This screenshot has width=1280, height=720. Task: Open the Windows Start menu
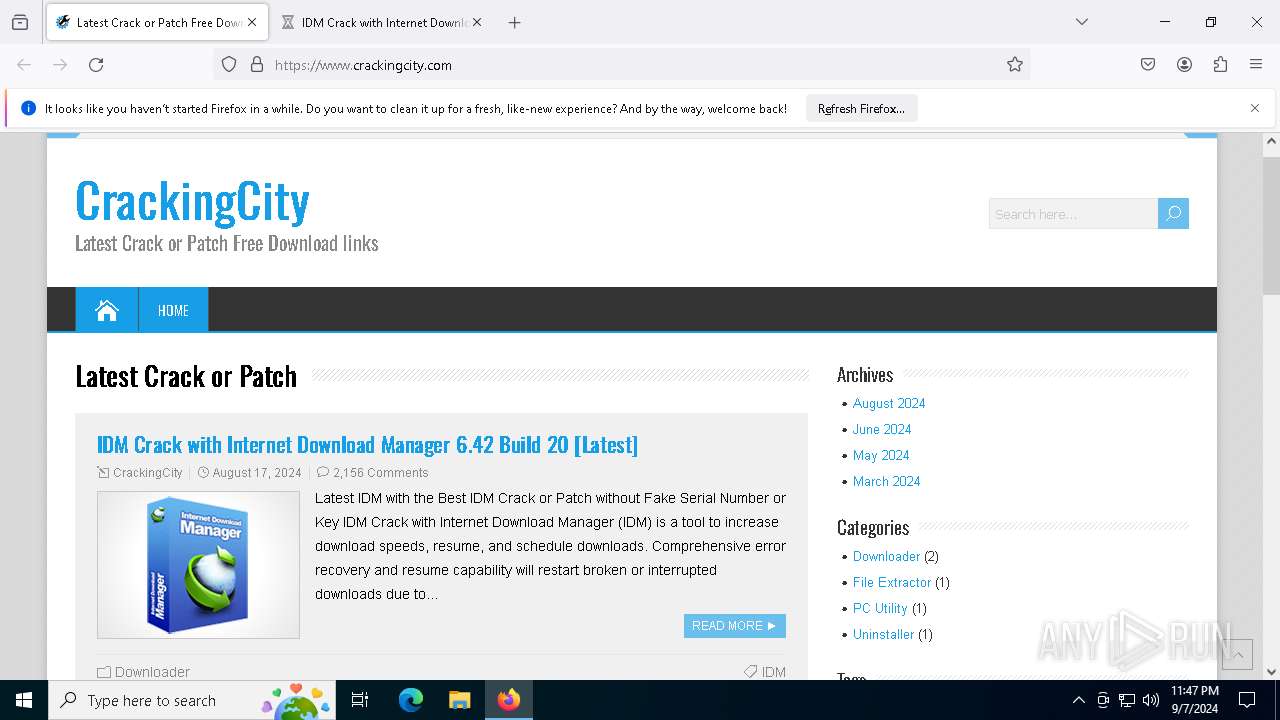point(24,700)
